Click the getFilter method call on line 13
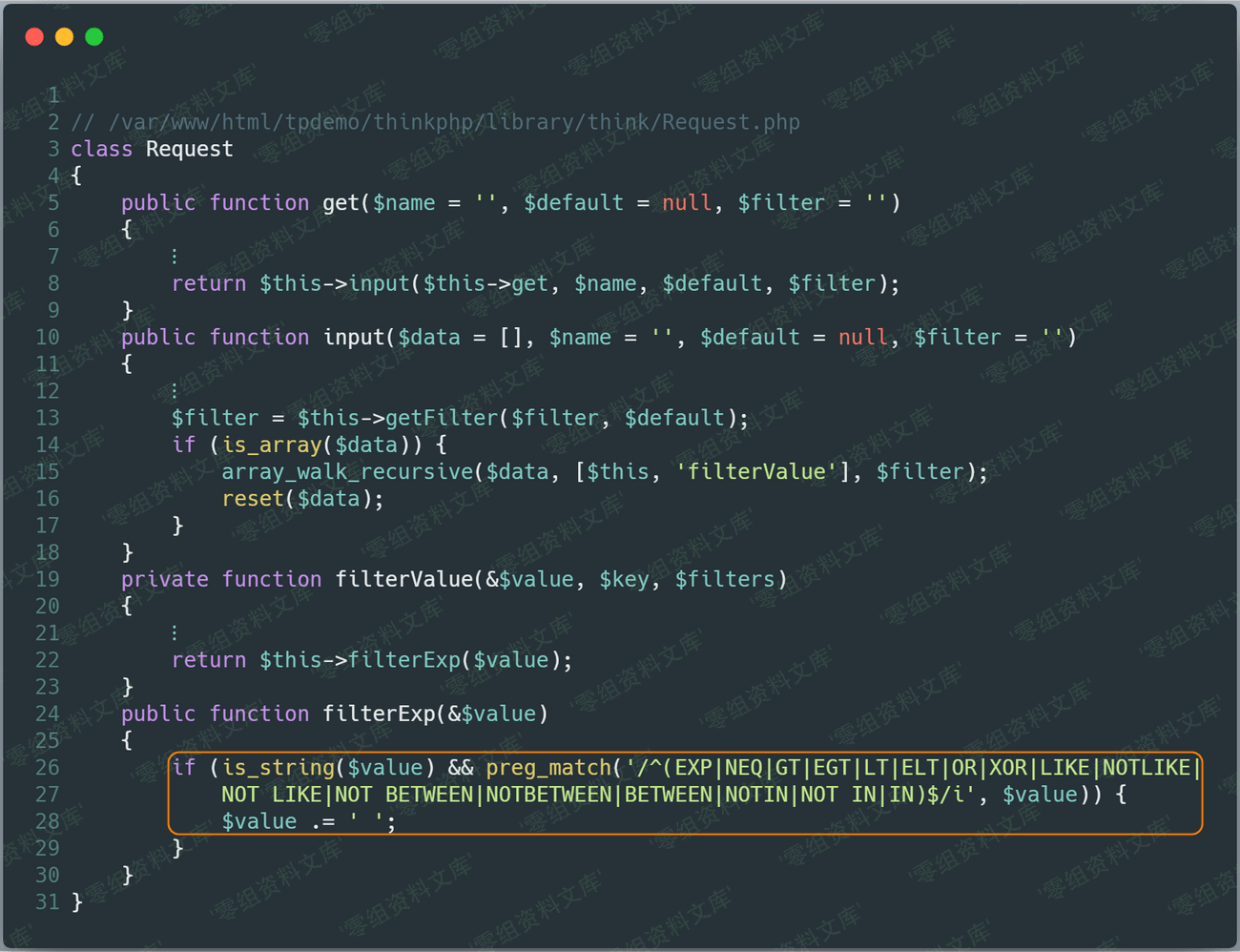 [442, 418]
